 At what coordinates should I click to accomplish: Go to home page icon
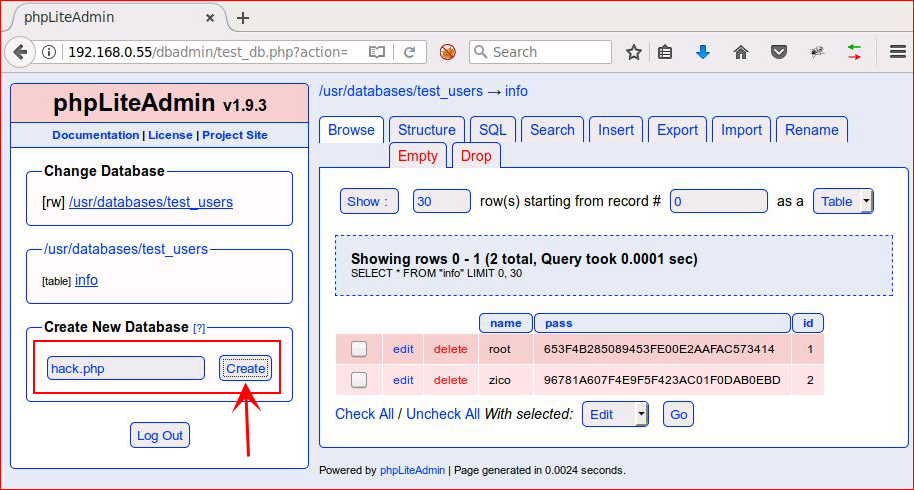pyautogui.click(x=741, y=52)
